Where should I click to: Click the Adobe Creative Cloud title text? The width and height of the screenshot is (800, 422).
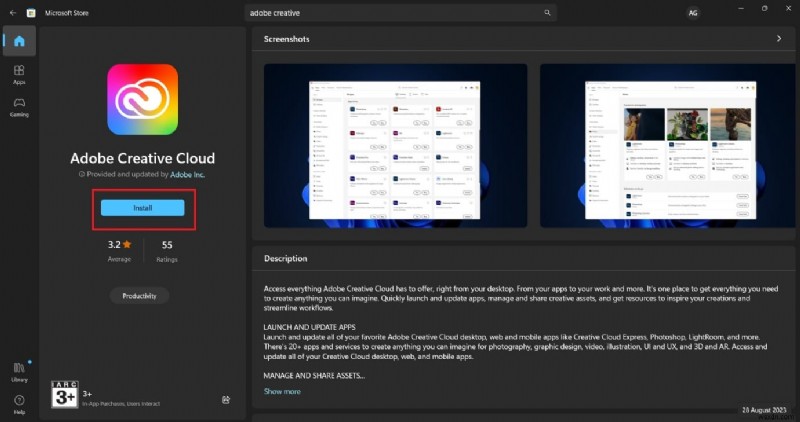tap(142, 158)
